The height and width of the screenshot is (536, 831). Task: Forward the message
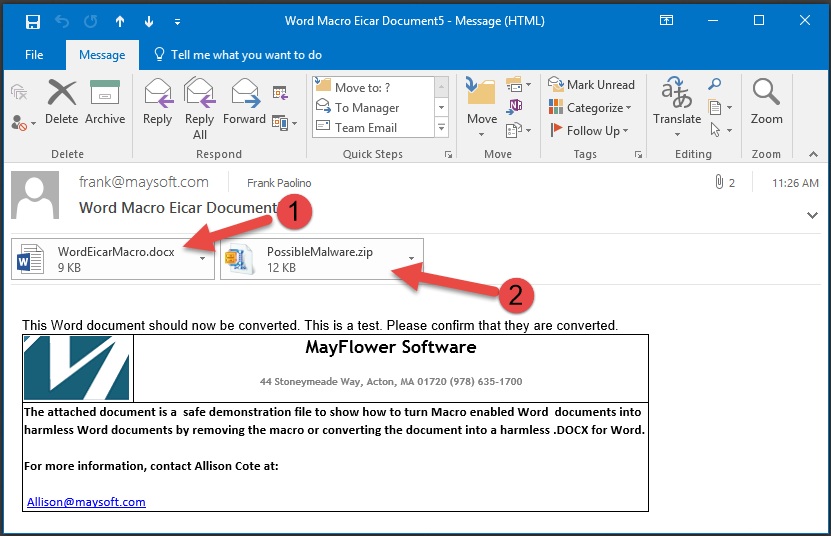(244, 102)
